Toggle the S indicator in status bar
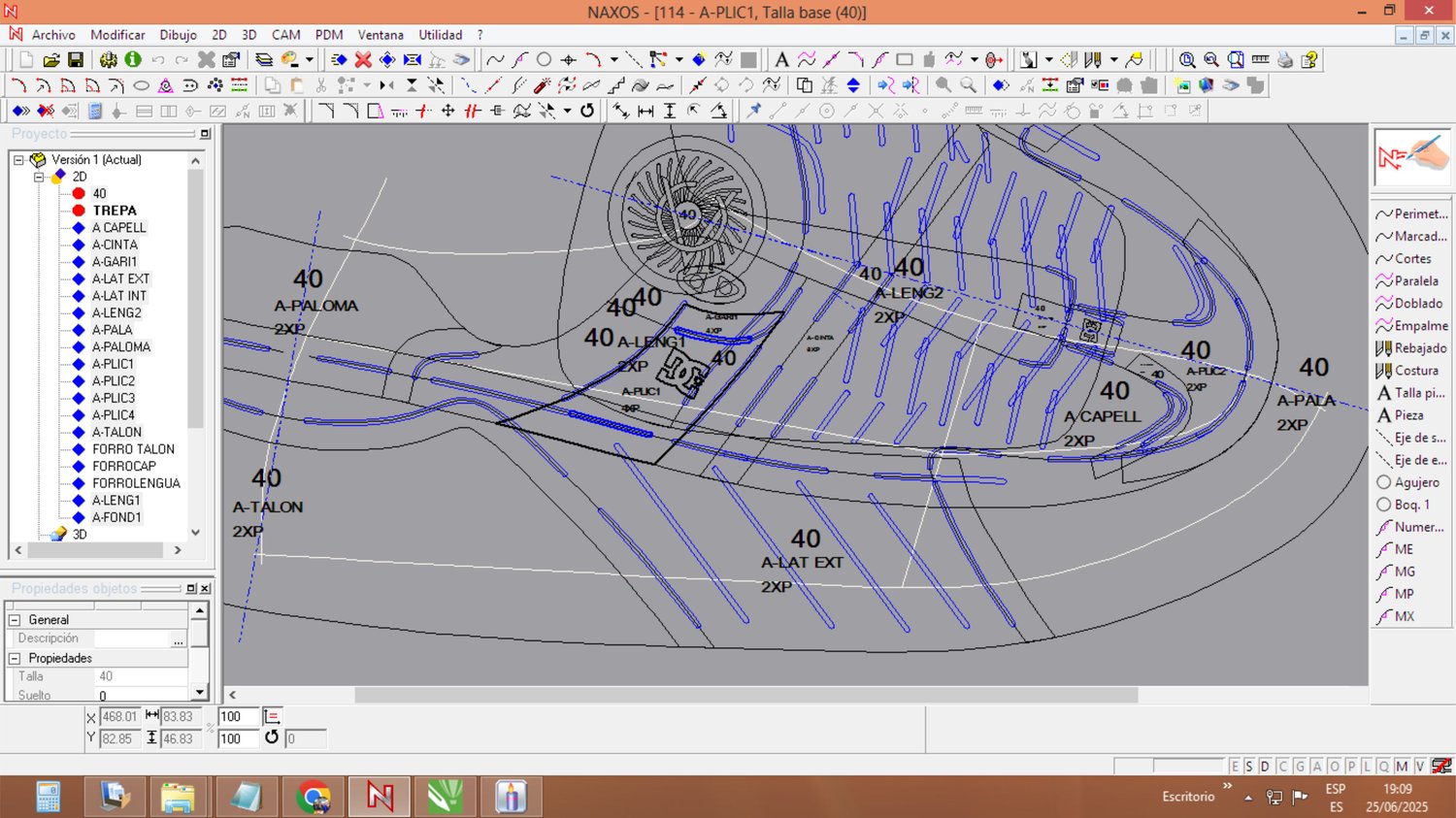 (1249, 767)
